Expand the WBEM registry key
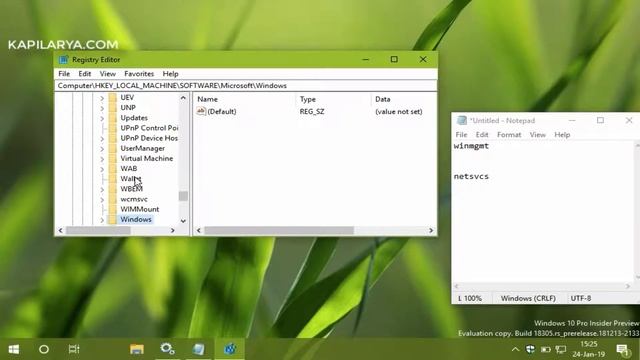 point(102,190)
